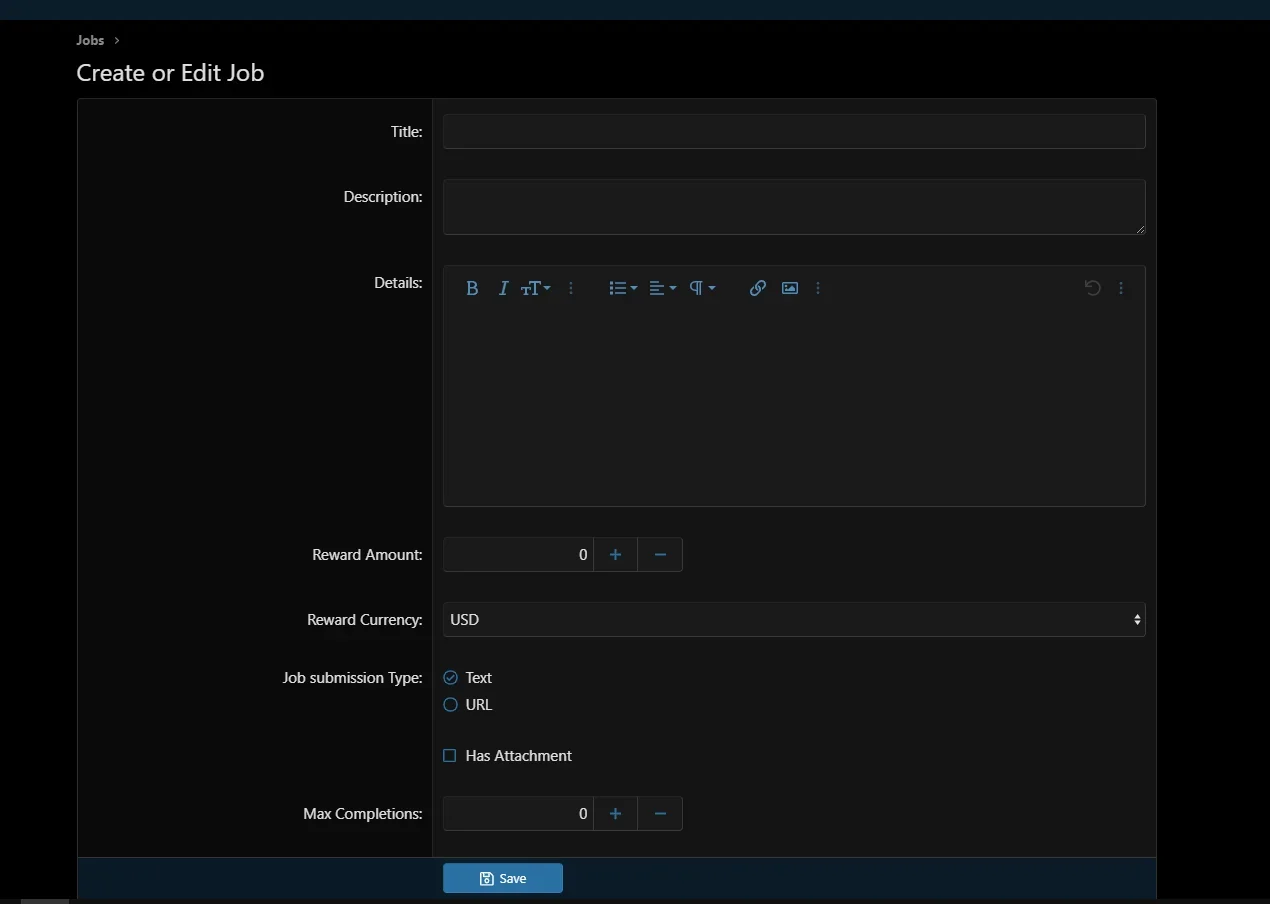
Task: Toggle italic formatting in Details editor
Action: [504, 288]
